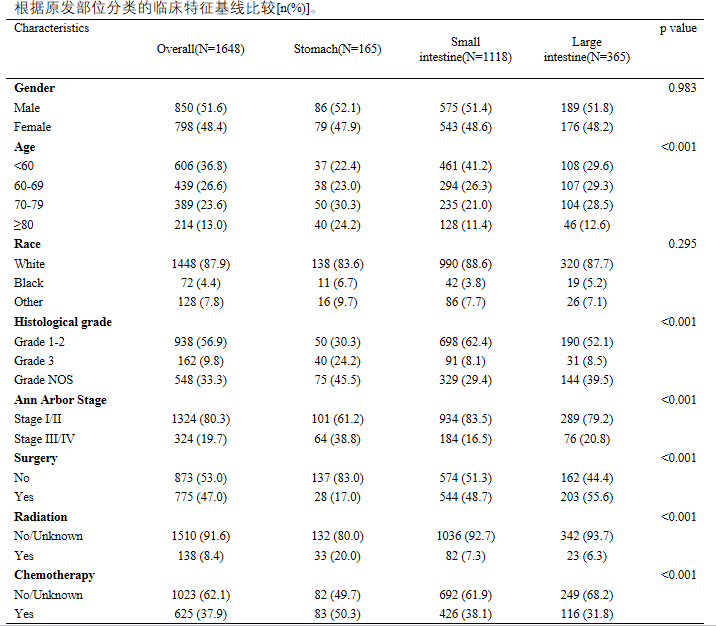The height and width of the screenshot is (626, 716).
Task: Click the 0.983 p value for Gender
Action: coord(682,88)
